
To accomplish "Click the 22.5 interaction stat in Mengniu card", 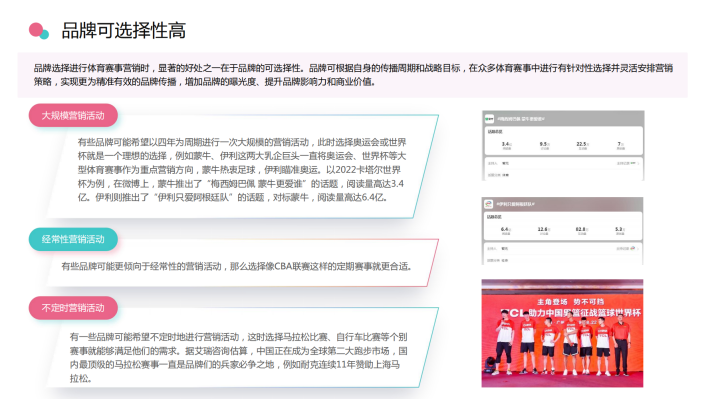I will tap(582, 145).
